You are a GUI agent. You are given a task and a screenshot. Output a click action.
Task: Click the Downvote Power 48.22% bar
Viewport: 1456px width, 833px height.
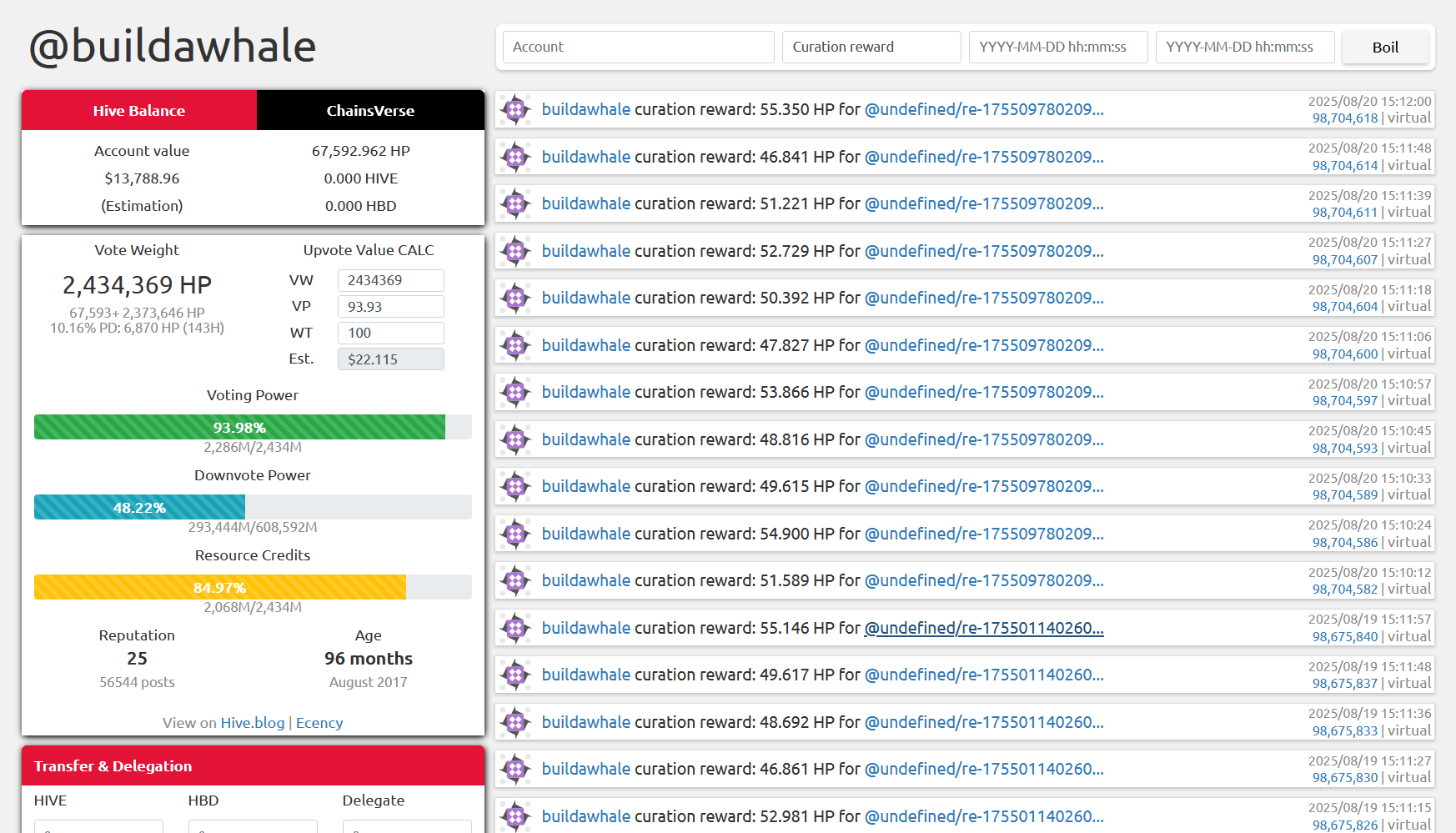point(253,507)
